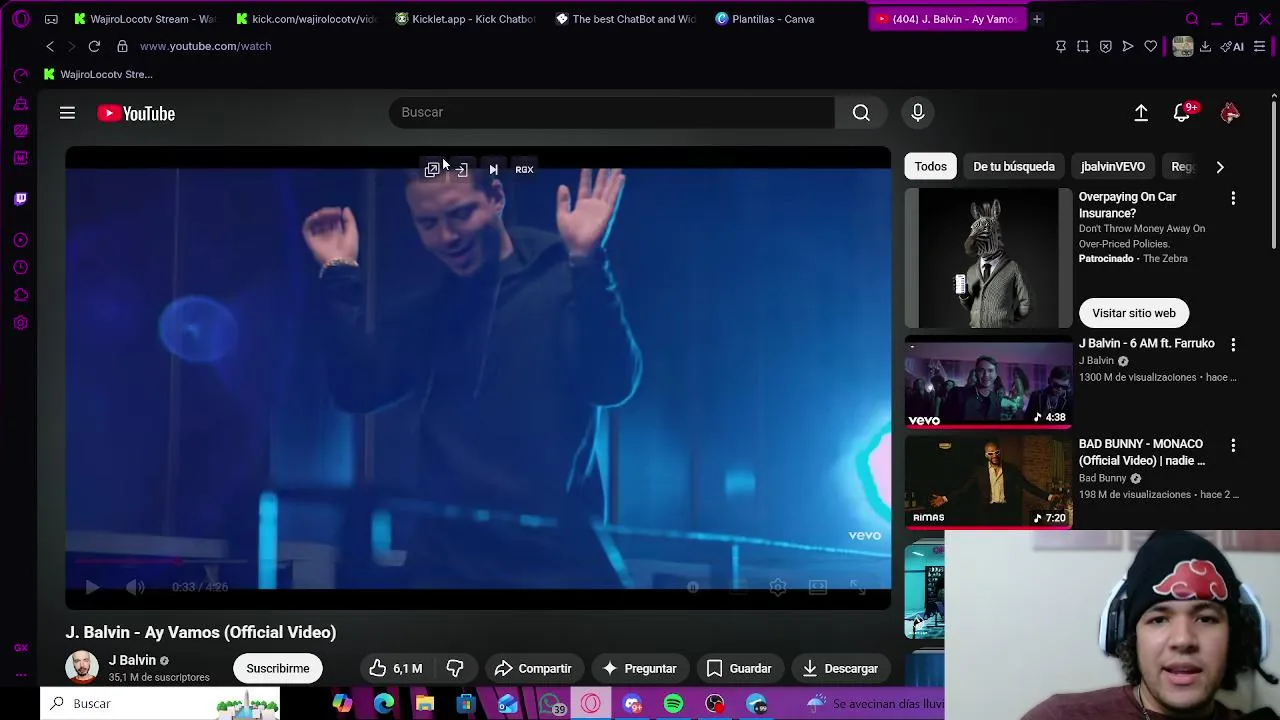1280x720 pixels.
Task: Enter fullscreen on the video player
Action: [858, 588]
